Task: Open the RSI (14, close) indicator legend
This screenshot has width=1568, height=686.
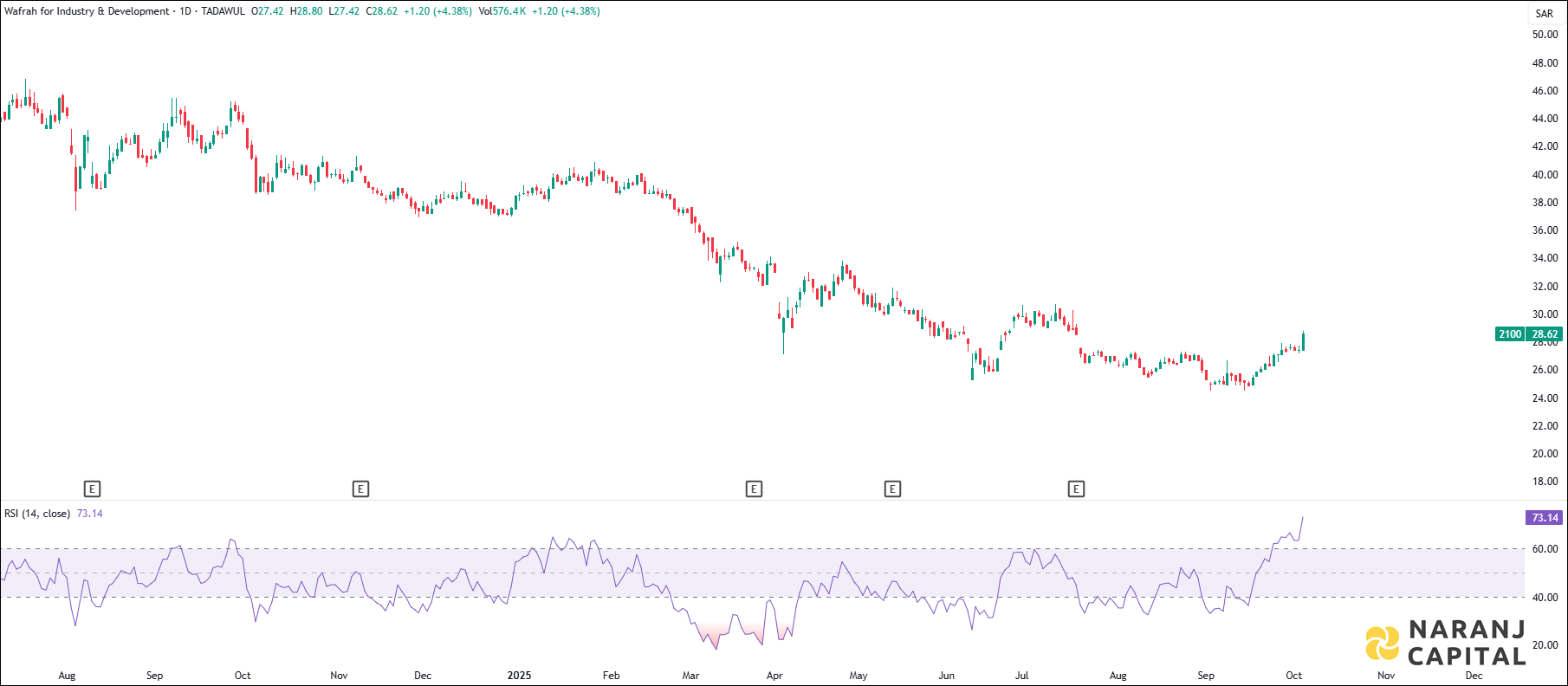Action: click(x=37, y=514)
